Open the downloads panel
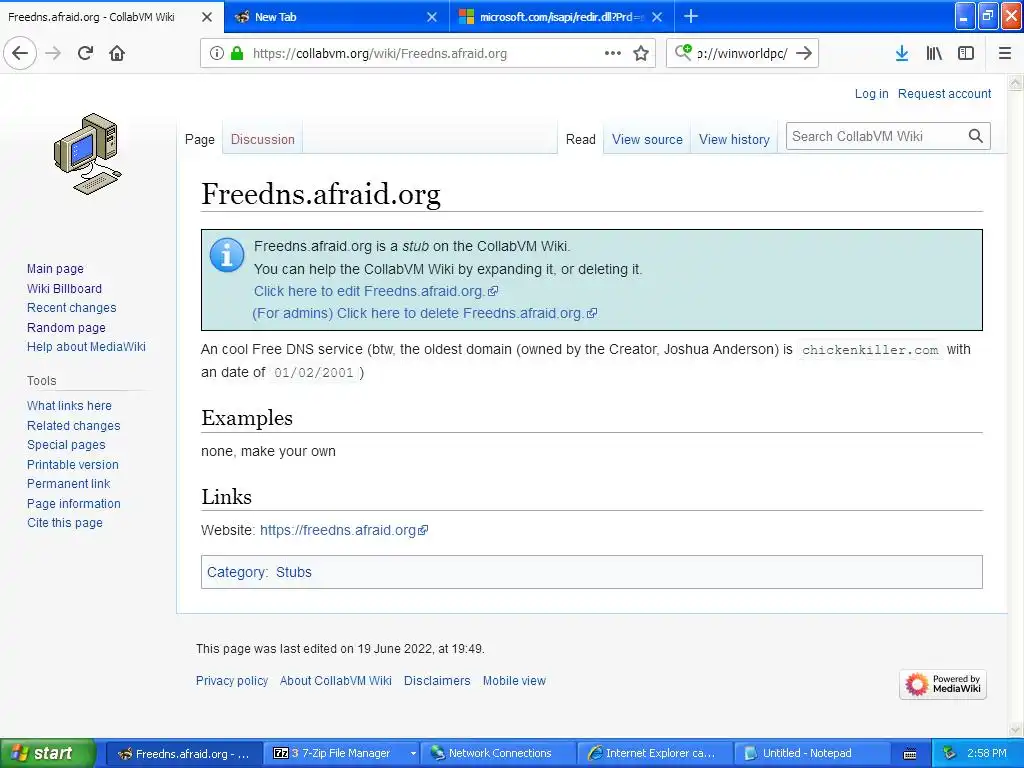Image resolution: width=1024 pixels, height=768 pixels. tap(902, 54)
